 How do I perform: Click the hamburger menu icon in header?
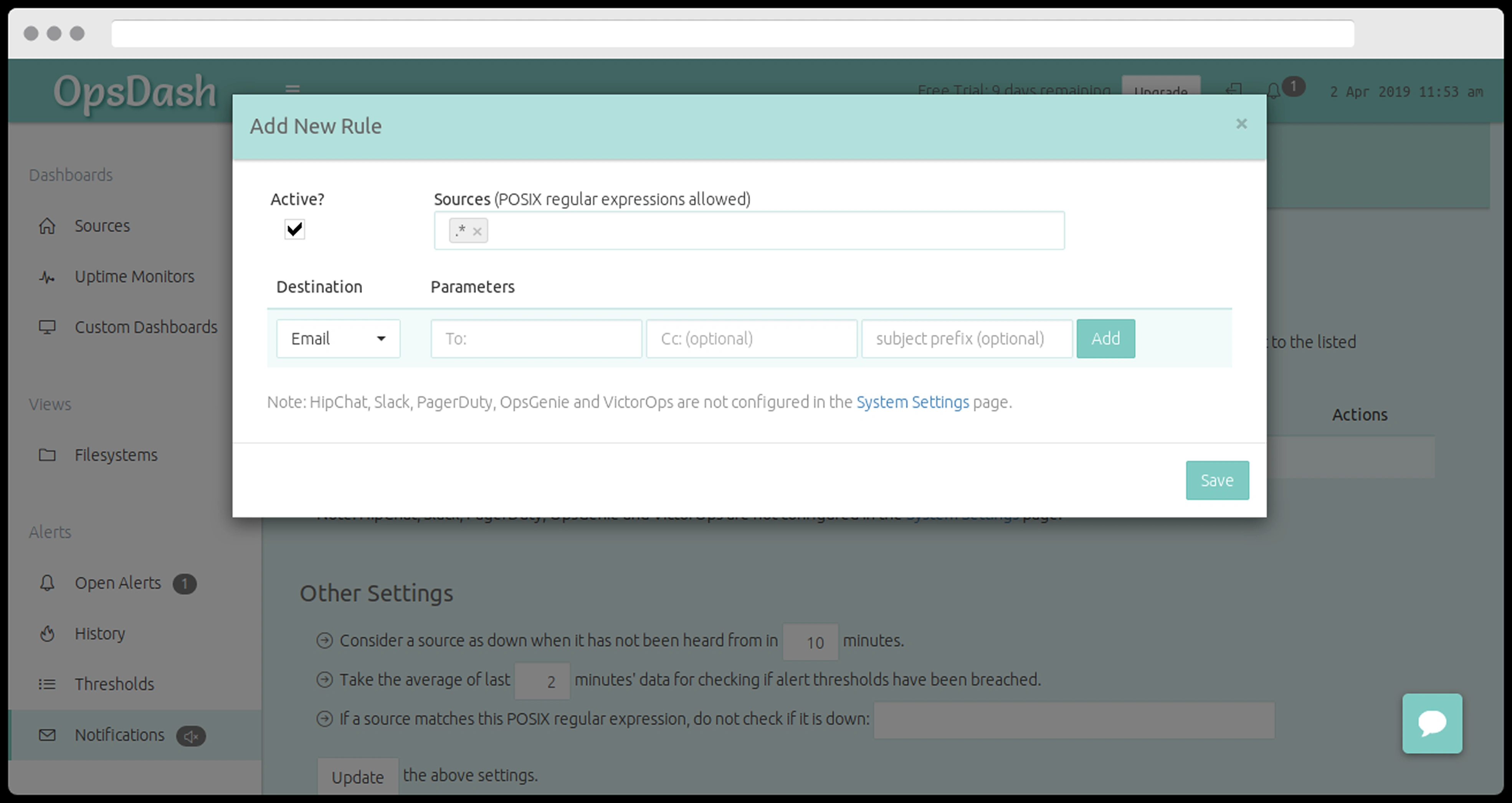click(292, 89)
